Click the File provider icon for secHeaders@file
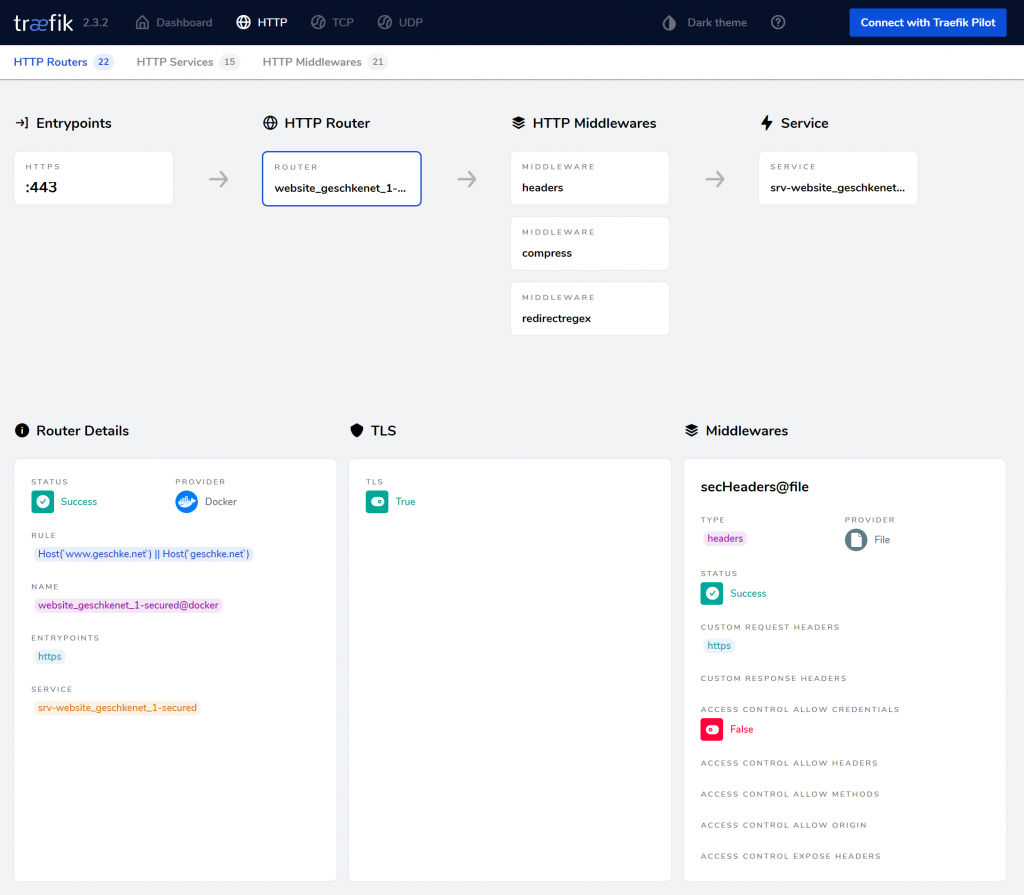The width and height of the screenshot is (1024, 895). tap(855, 539)
